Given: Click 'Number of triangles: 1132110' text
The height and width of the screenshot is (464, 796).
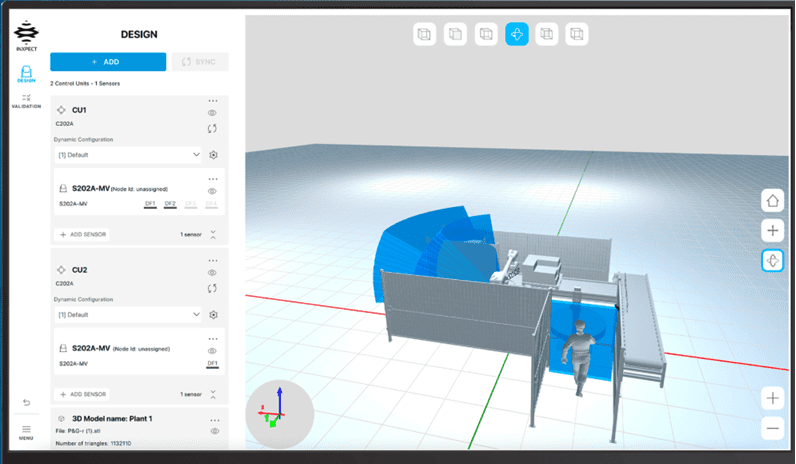Looking at the screenshot, I should (93, 443).
